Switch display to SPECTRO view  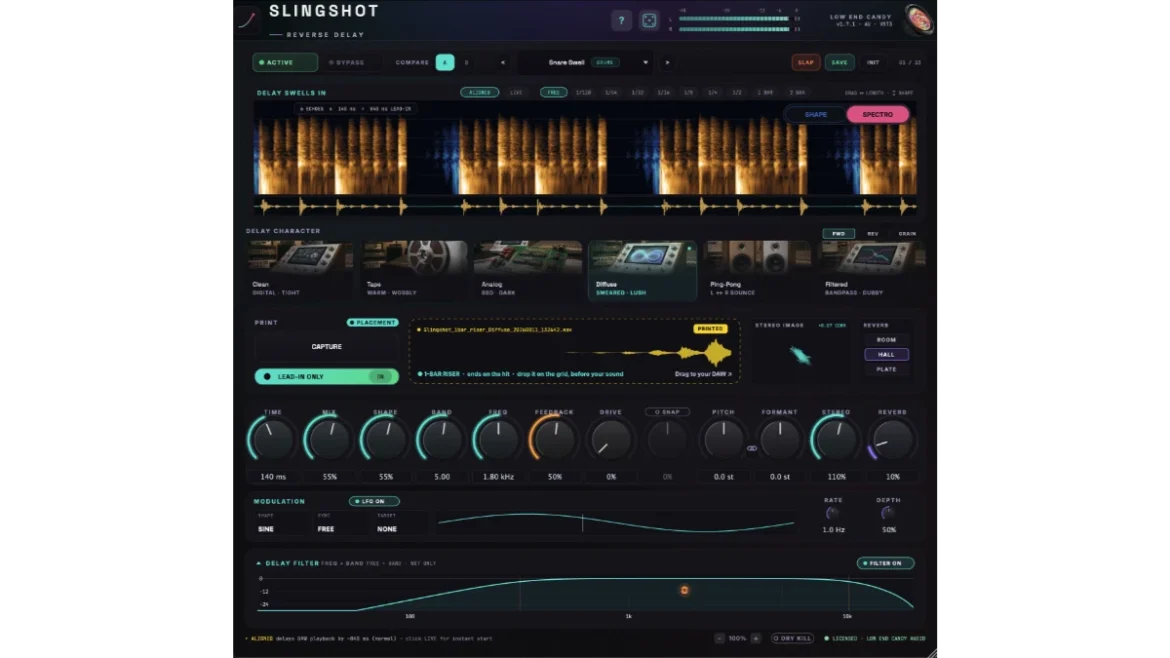(x=878, y=115)
